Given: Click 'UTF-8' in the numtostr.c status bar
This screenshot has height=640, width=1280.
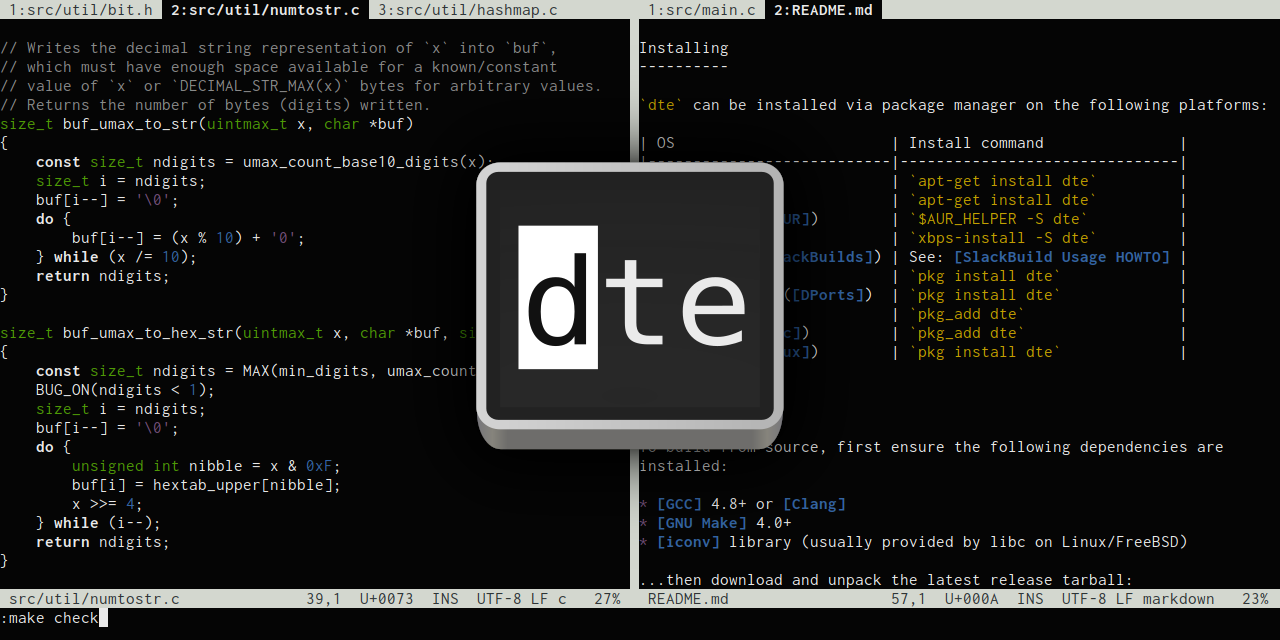Looking at the screenshot, I should pos(498,599).
